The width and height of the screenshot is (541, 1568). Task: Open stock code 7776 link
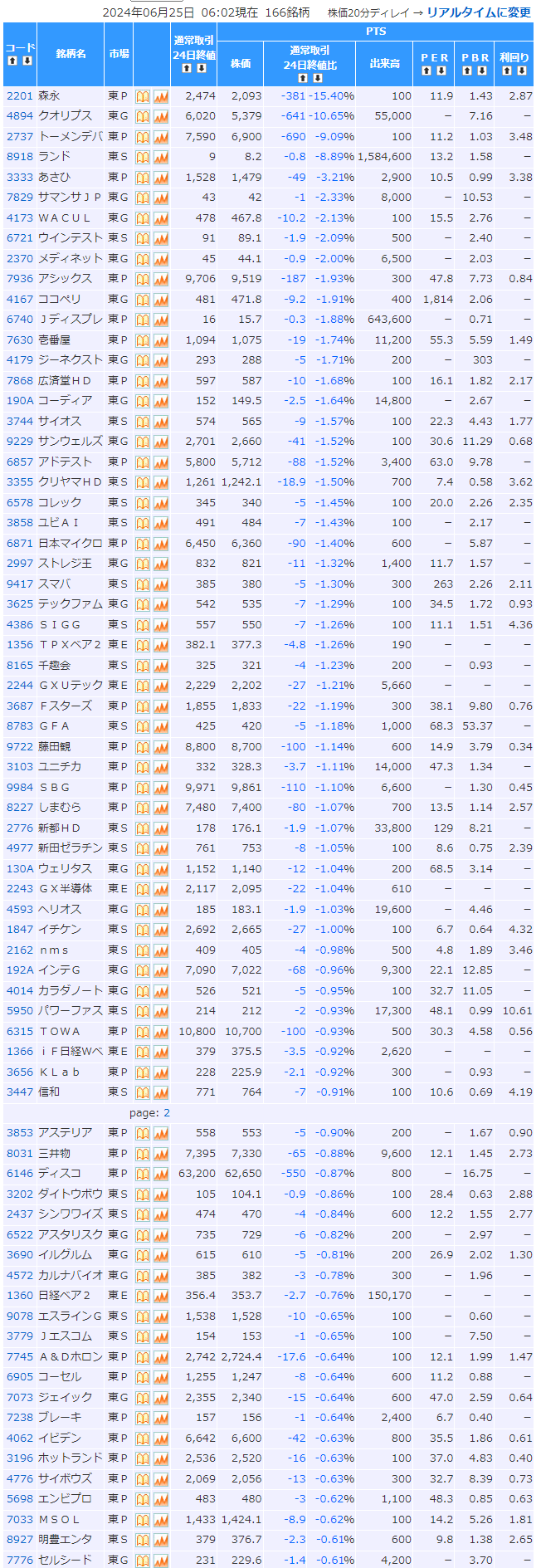(20, 1561)
